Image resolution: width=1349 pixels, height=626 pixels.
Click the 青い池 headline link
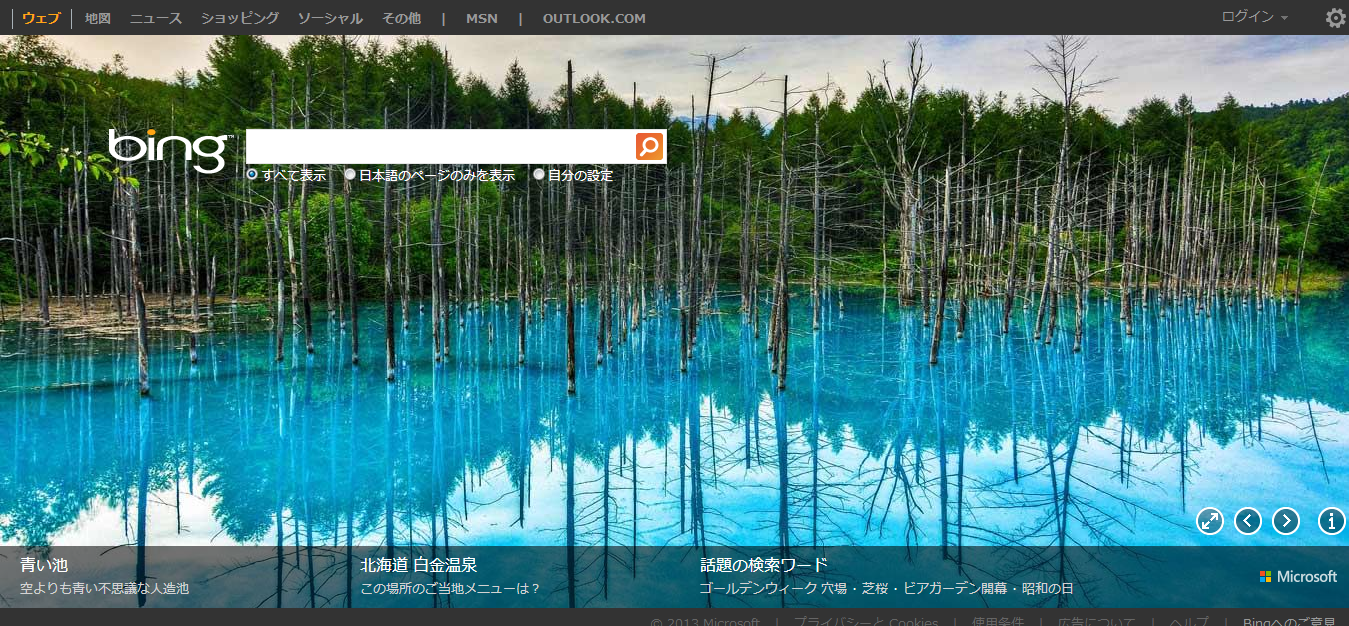click(x=44, y=565)
